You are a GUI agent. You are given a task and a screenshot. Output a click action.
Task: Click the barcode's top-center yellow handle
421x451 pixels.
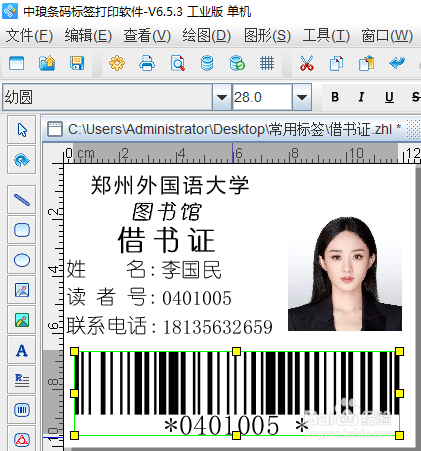[236, 351]
